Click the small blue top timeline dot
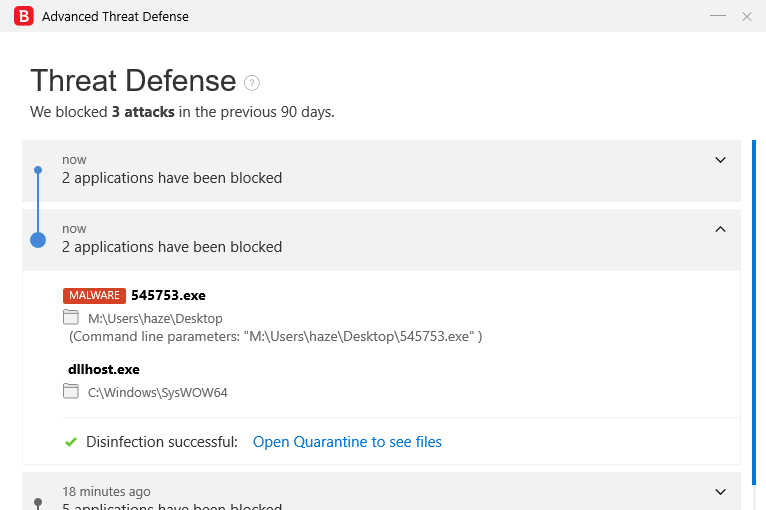 [x=38, y=170]
